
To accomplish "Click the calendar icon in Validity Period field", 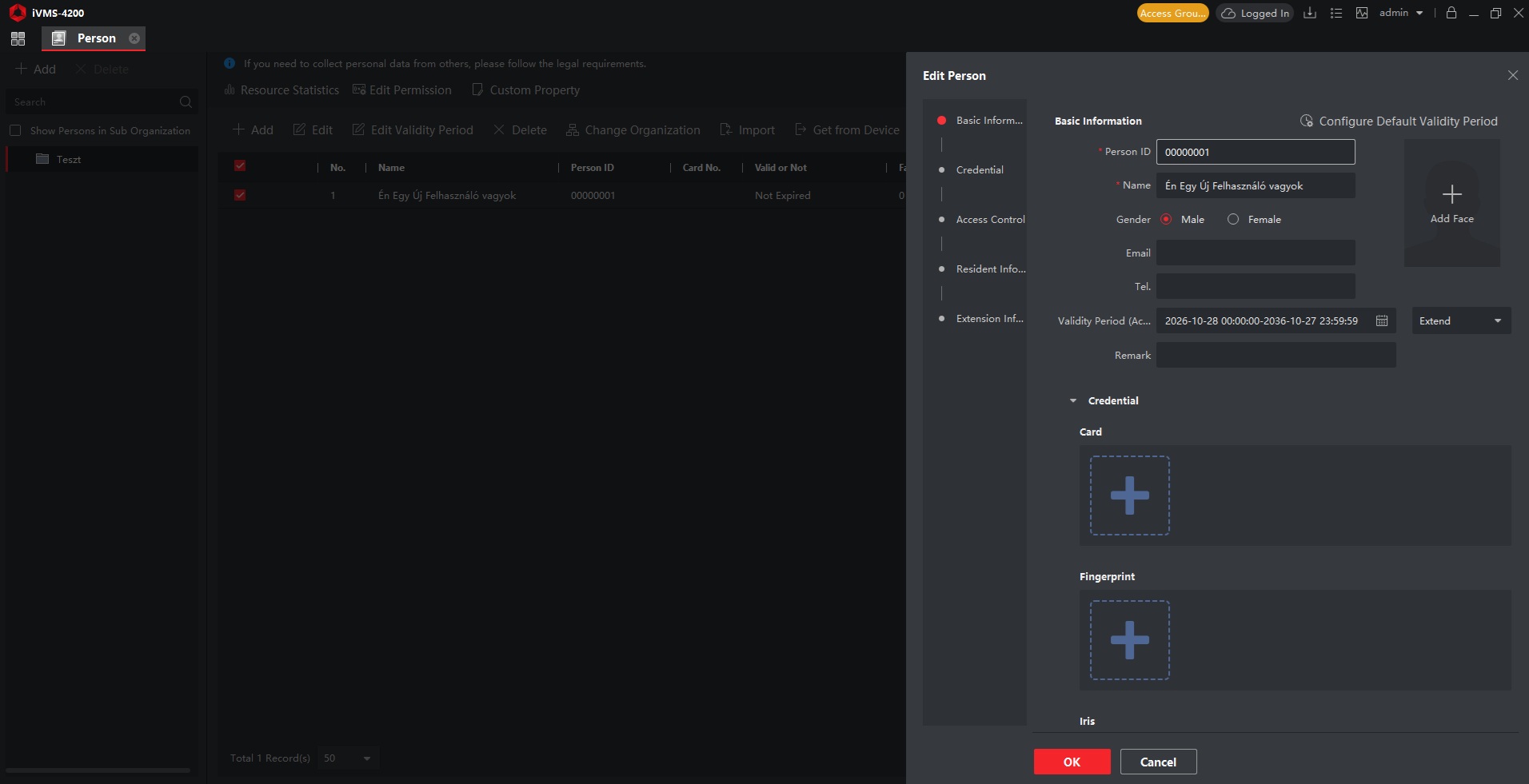I will click(1382, 320).
